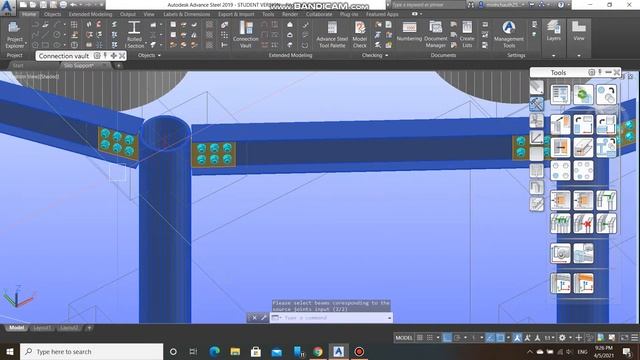Screen dimensions: 640x360
Task: Click the green refresh icon in Tools palette
Action: (x=583, y=94)
